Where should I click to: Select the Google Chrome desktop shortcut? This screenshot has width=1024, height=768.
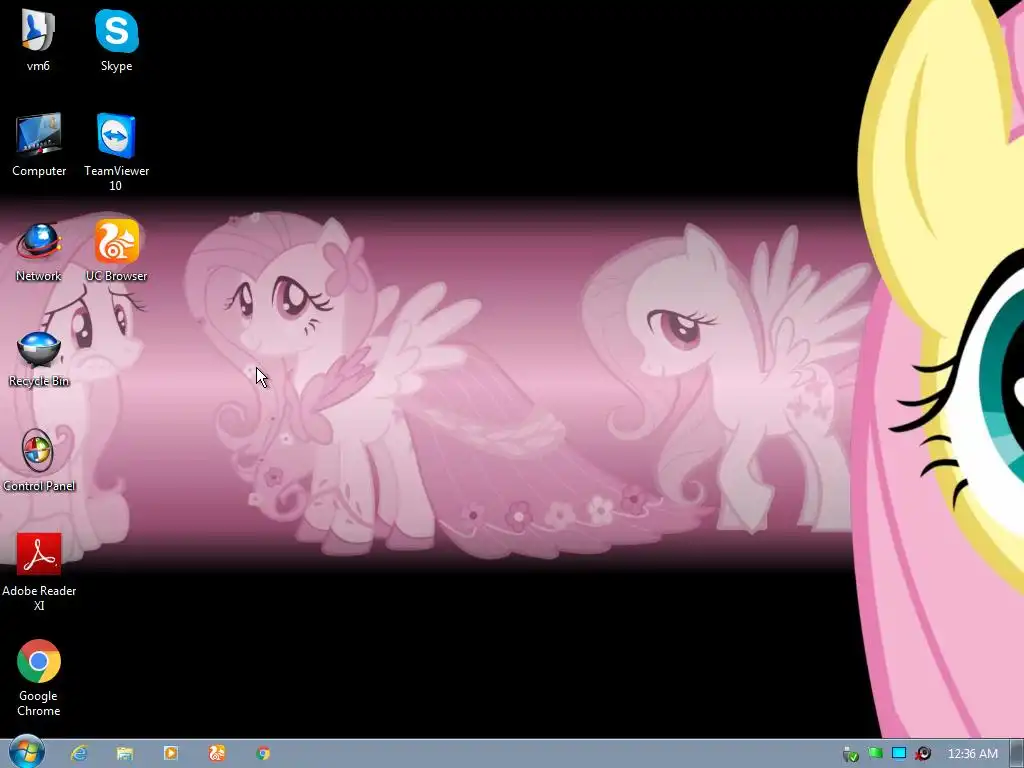[39, 677]
